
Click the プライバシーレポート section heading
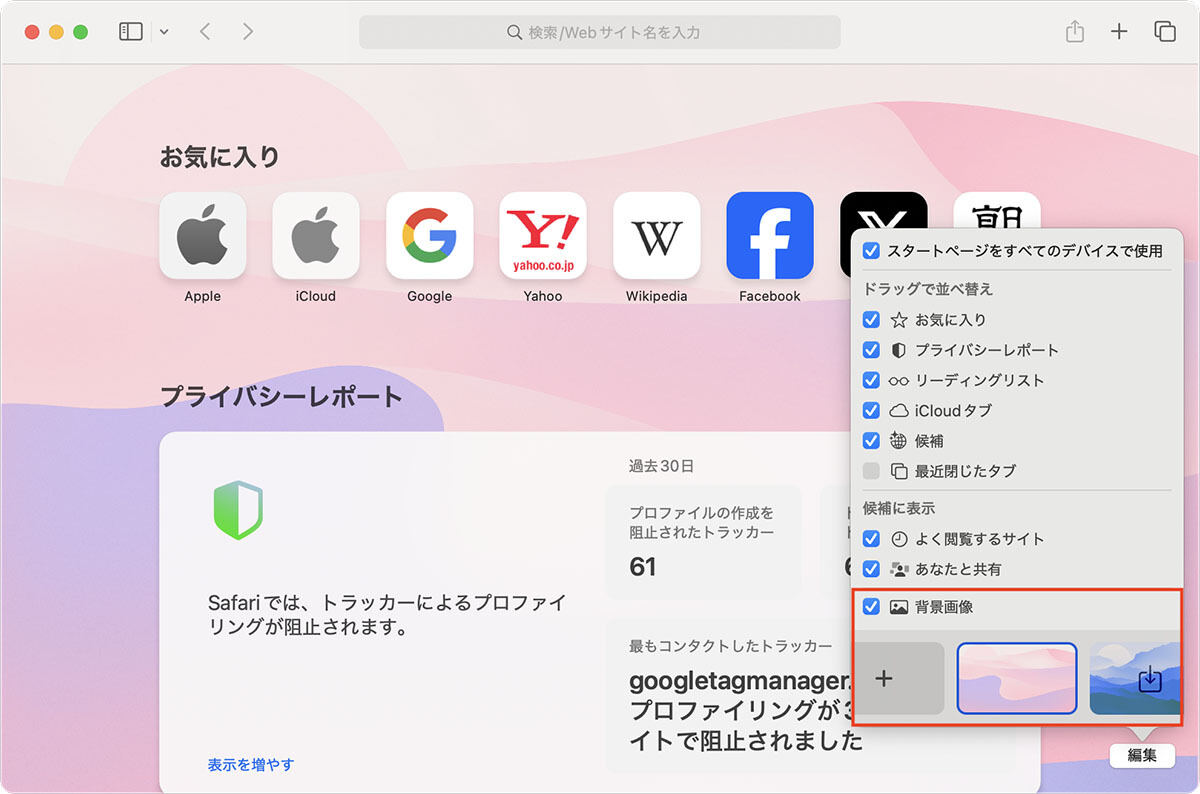click(x=282, y=396)
